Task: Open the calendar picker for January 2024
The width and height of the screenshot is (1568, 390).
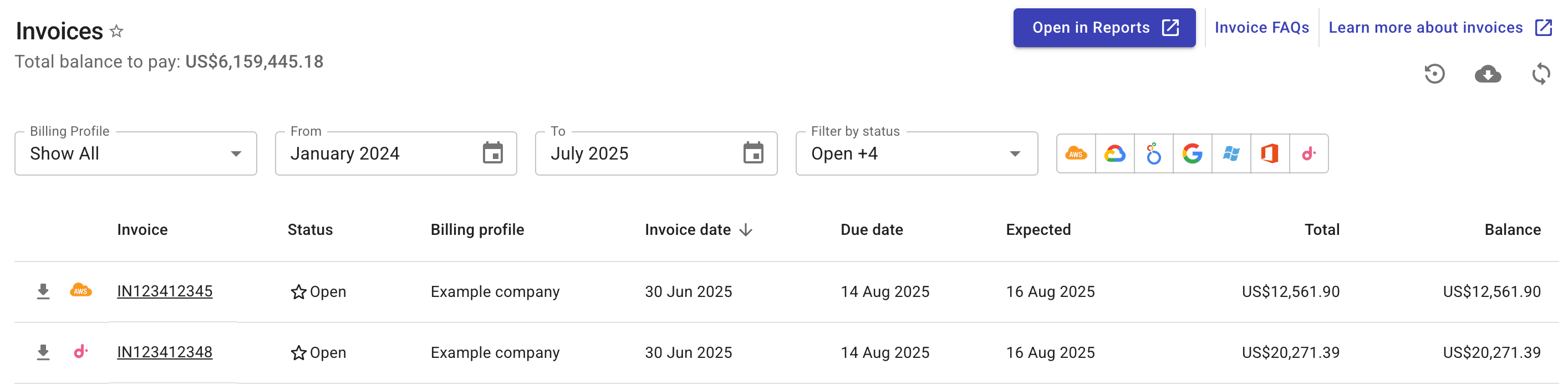Action: coord(493,153)
